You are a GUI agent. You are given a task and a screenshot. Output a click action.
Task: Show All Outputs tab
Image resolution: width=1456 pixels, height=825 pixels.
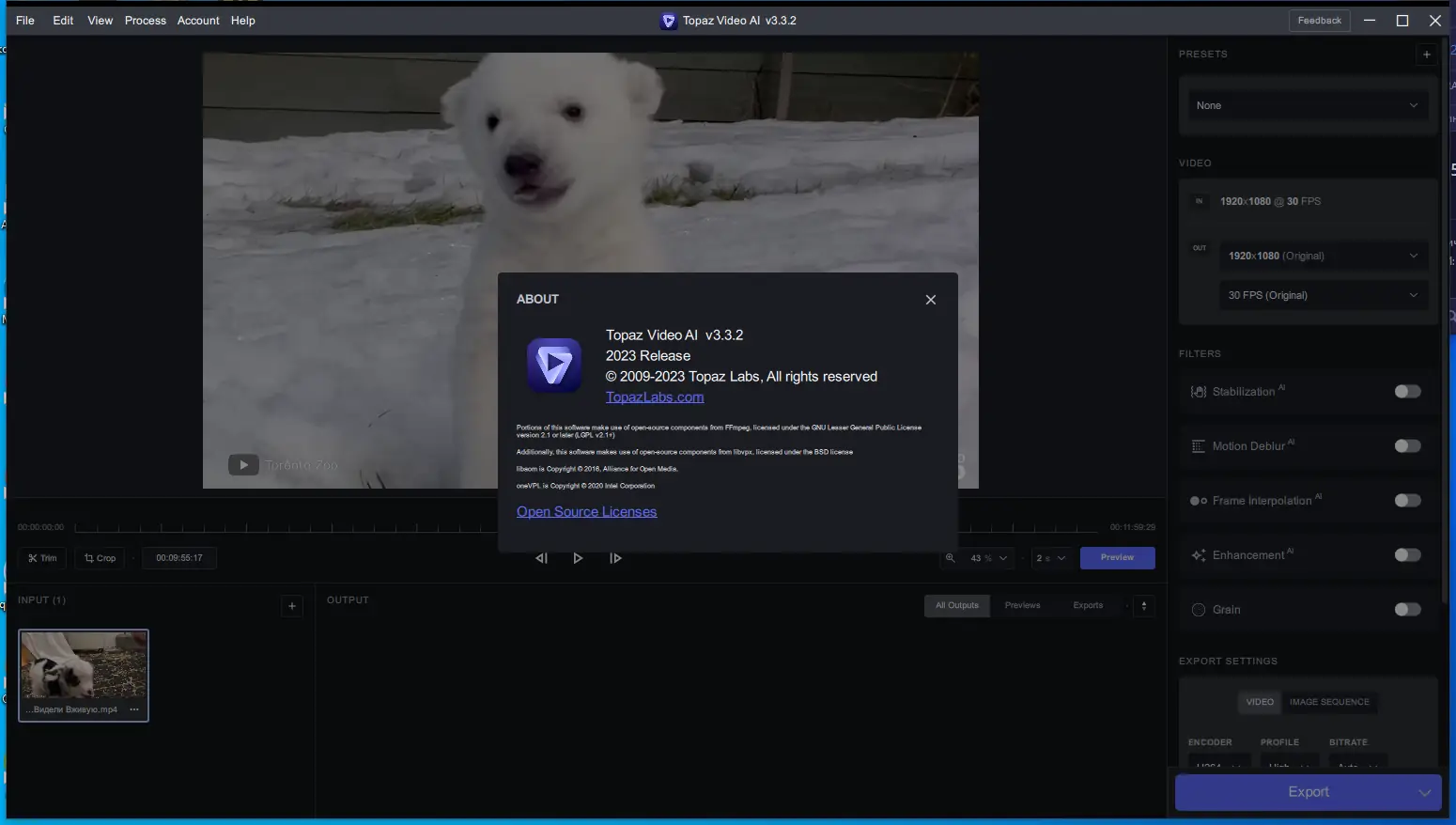click(956, 606)
